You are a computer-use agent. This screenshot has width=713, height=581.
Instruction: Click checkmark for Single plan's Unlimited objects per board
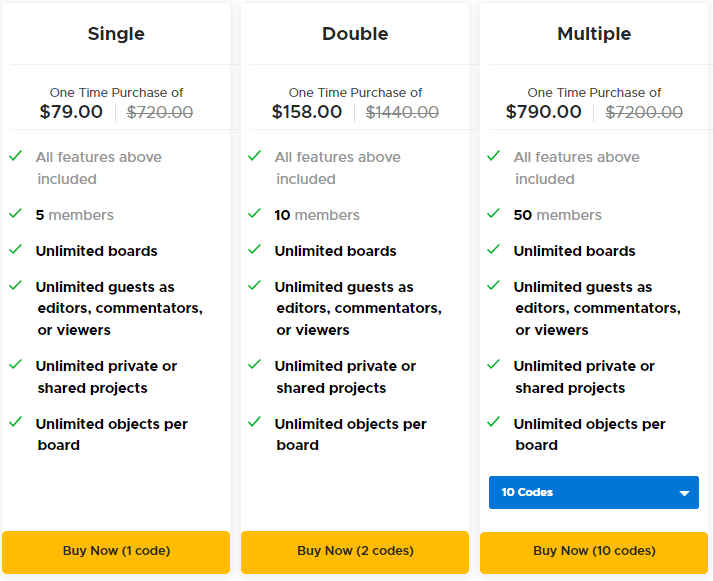[x=16, y=423]
